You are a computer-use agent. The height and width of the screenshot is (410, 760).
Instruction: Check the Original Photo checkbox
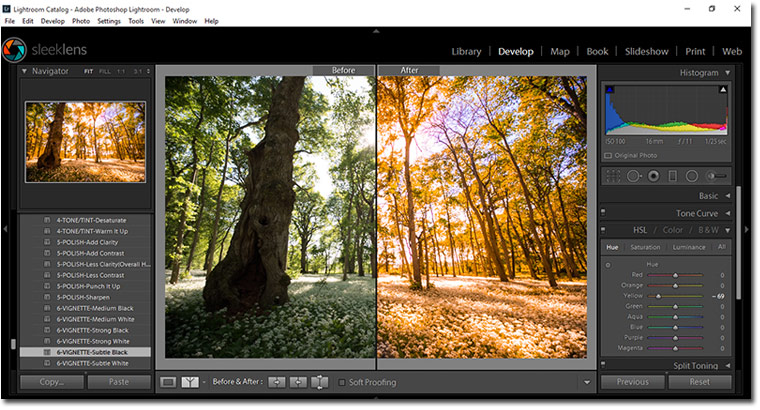click(608, 156)
